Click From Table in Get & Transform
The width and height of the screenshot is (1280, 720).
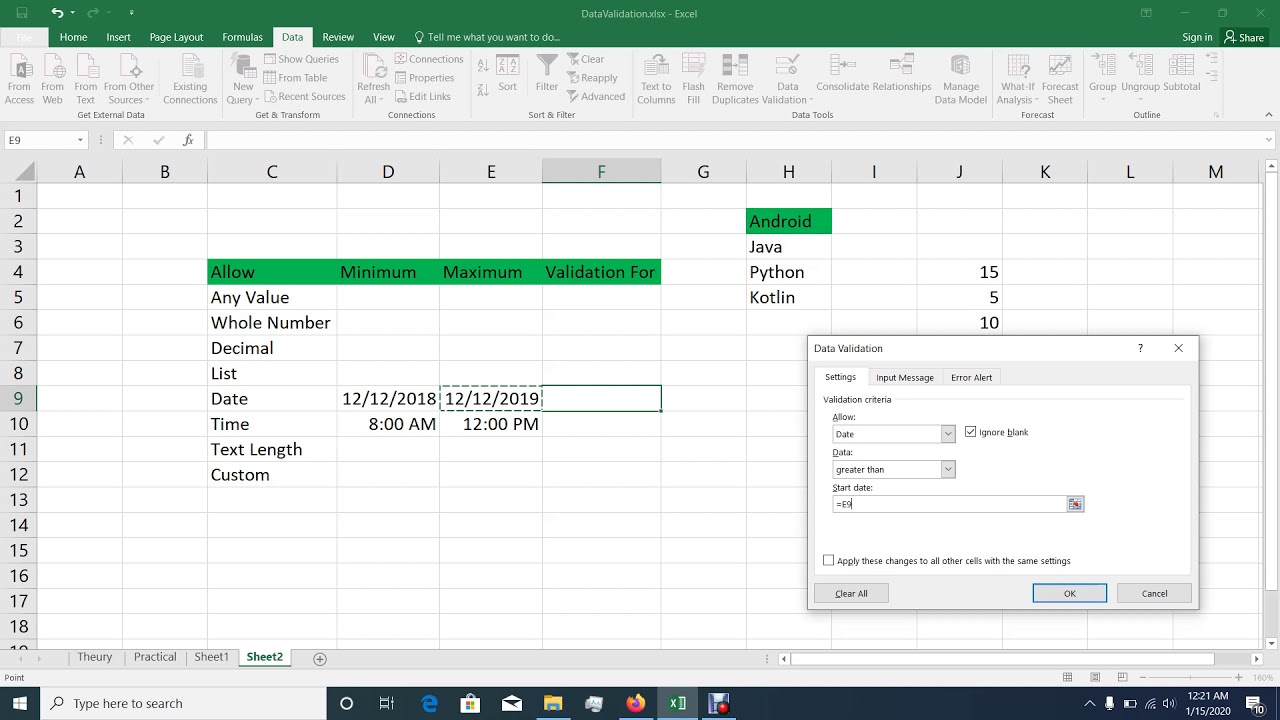coord(295,78)
